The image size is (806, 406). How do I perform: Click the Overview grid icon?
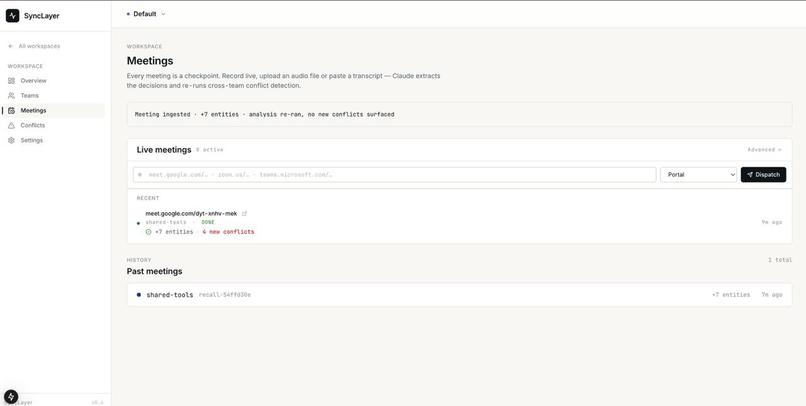coord(11,81)
